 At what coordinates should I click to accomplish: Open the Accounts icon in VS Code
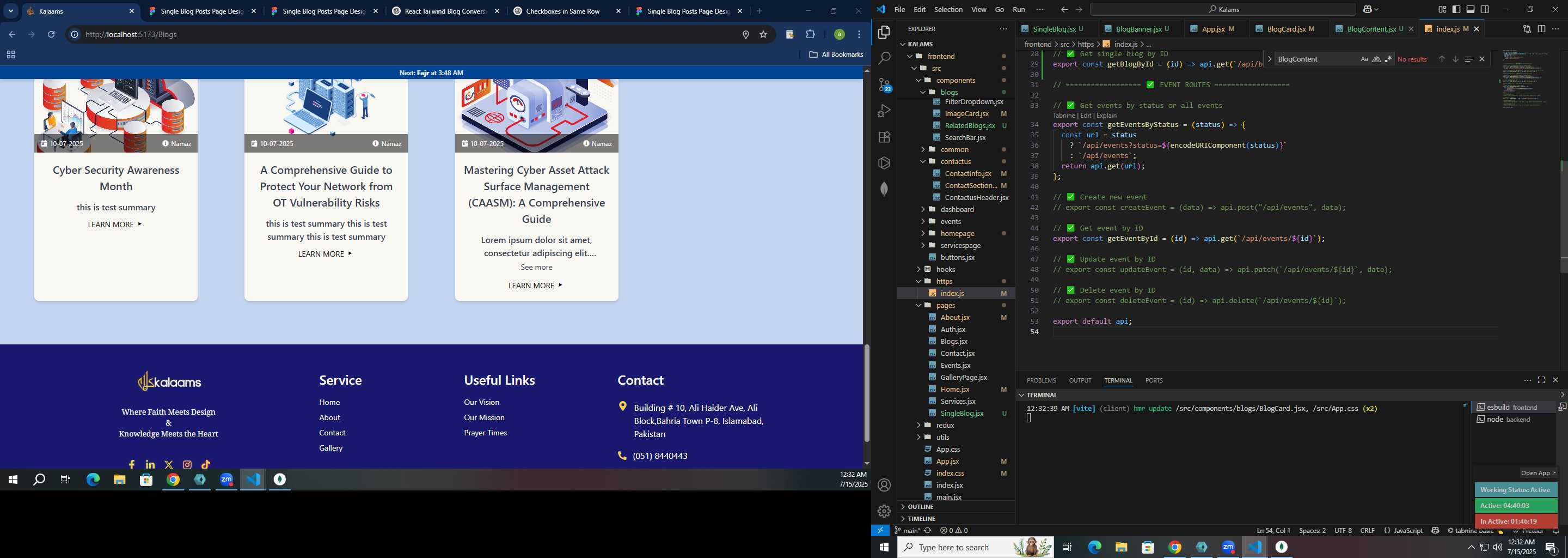884,485
